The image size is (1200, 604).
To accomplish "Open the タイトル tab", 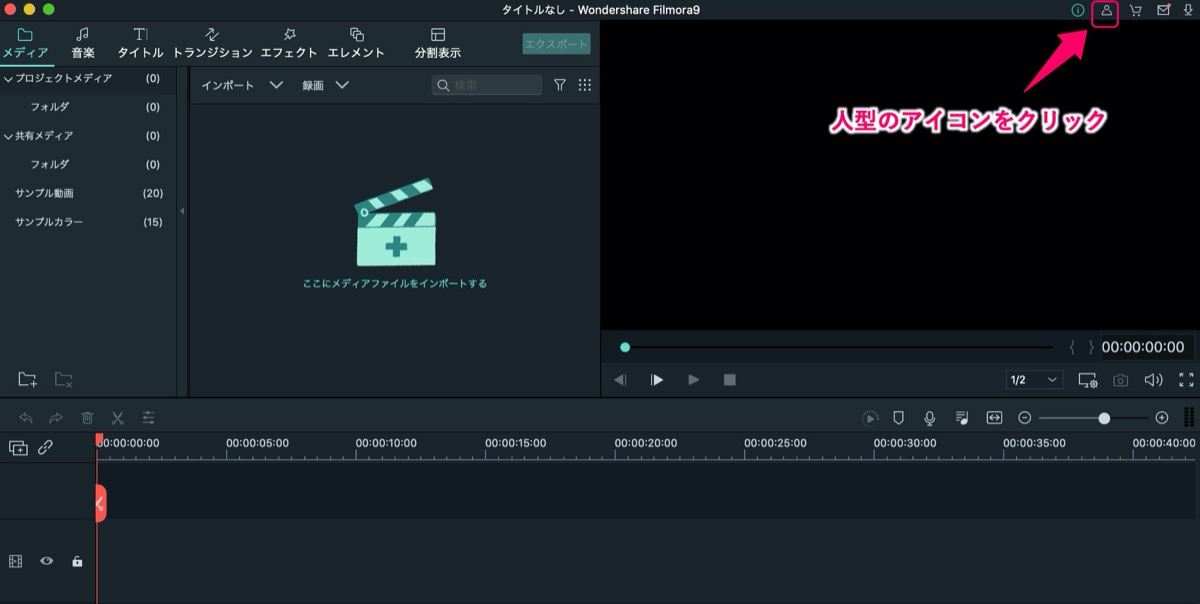I will (140, 43).
